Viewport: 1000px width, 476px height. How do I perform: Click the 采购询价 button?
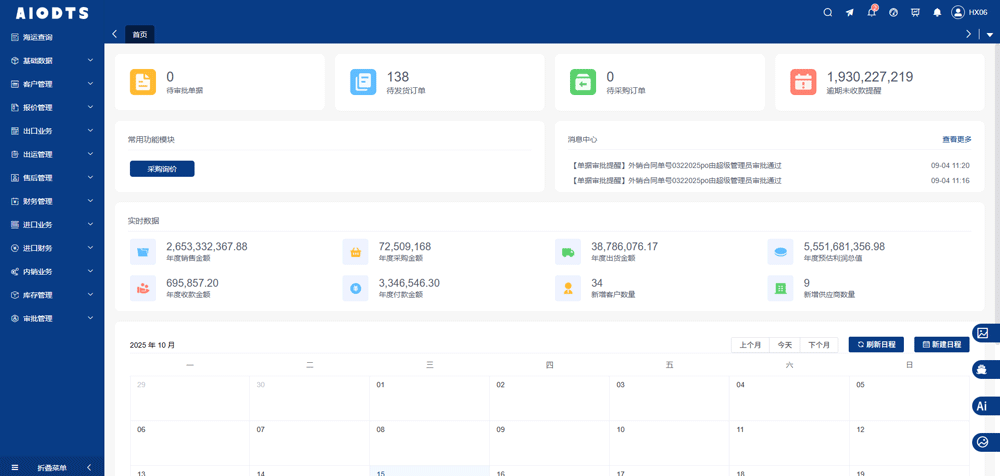click(162, 169)
